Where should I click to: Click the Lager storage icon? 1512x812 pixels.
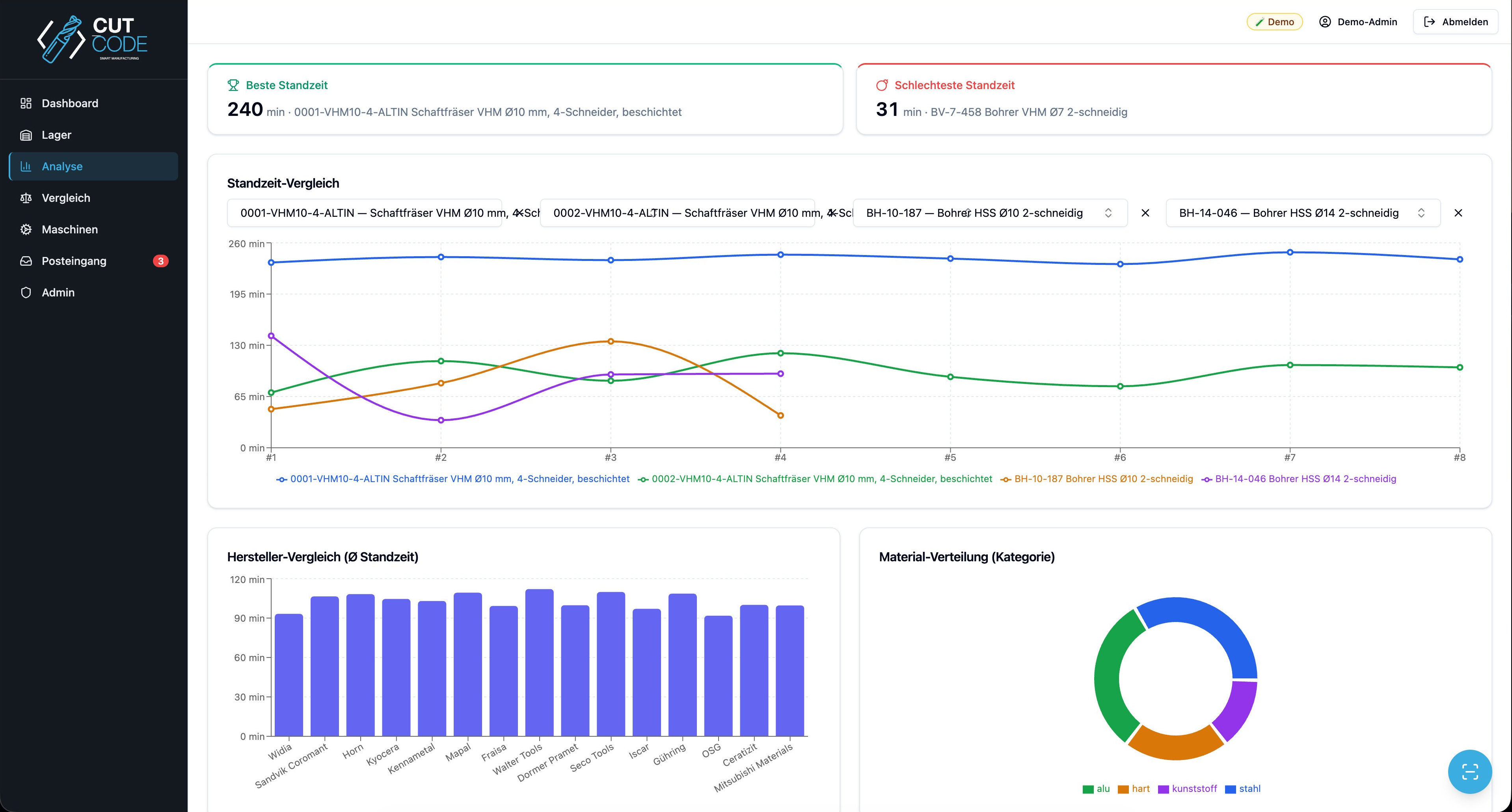pyautogui.click(x=26, y=135)
